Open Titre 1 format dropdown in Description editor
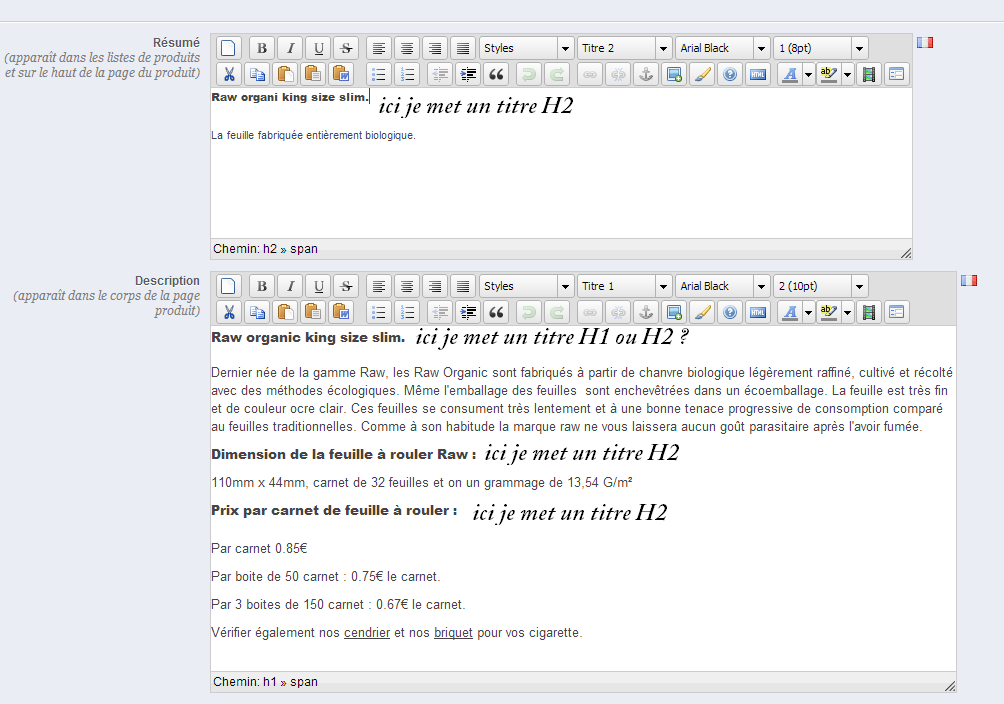This screenshot has height=704, width=1004. 624,286
